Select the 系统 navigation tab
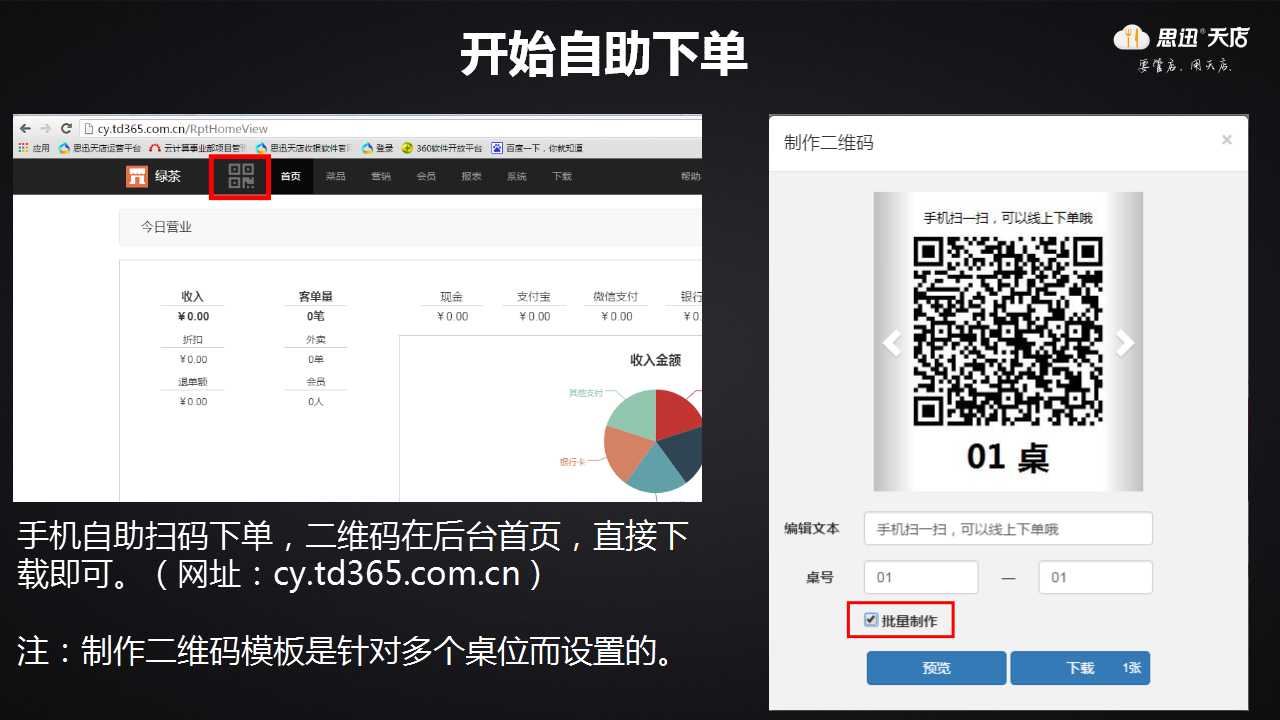 516,177
